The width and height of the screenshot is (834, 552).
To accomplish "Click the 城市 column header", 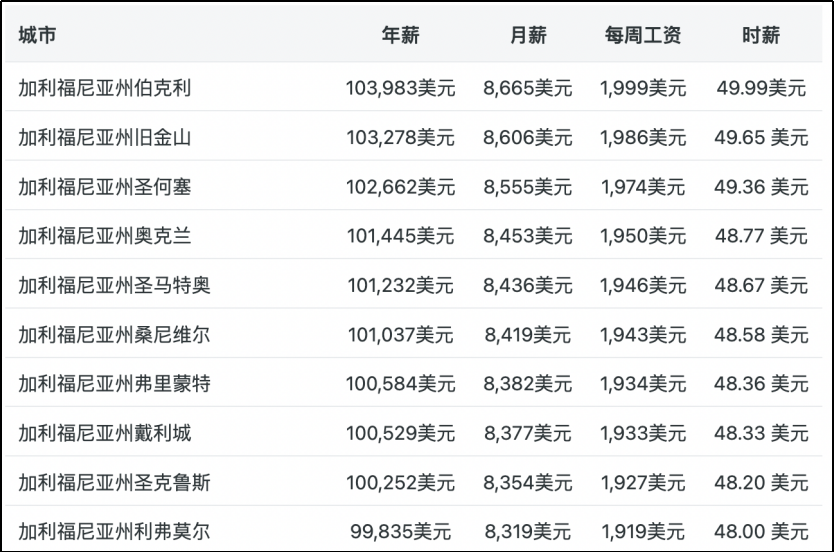I will 37,36.
